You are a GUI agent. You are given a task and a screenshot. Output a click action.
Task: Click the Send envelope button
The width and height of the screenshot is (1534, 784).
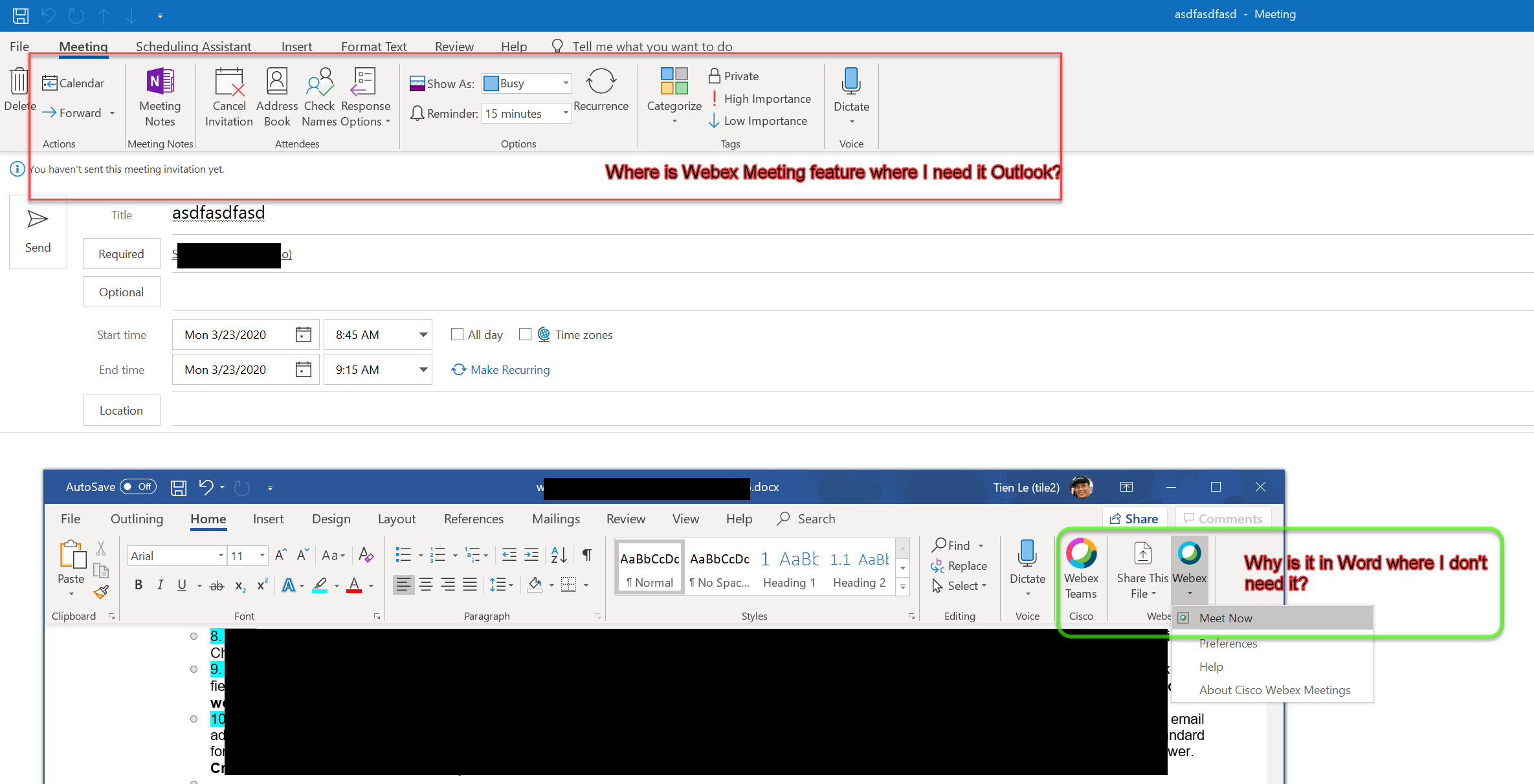(38, 232)
